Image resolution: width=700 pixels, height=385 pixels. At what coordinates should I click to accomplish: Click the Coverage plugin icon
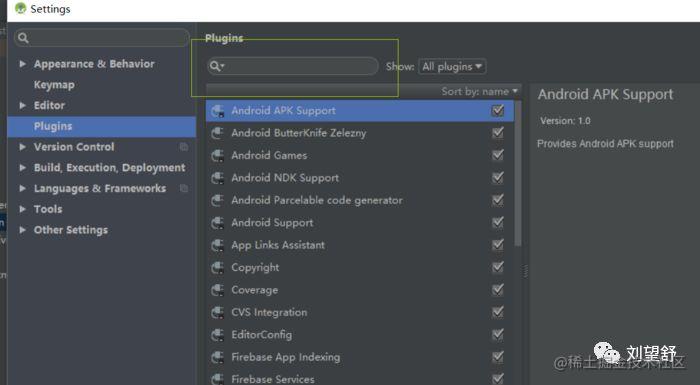click(217, 290)
